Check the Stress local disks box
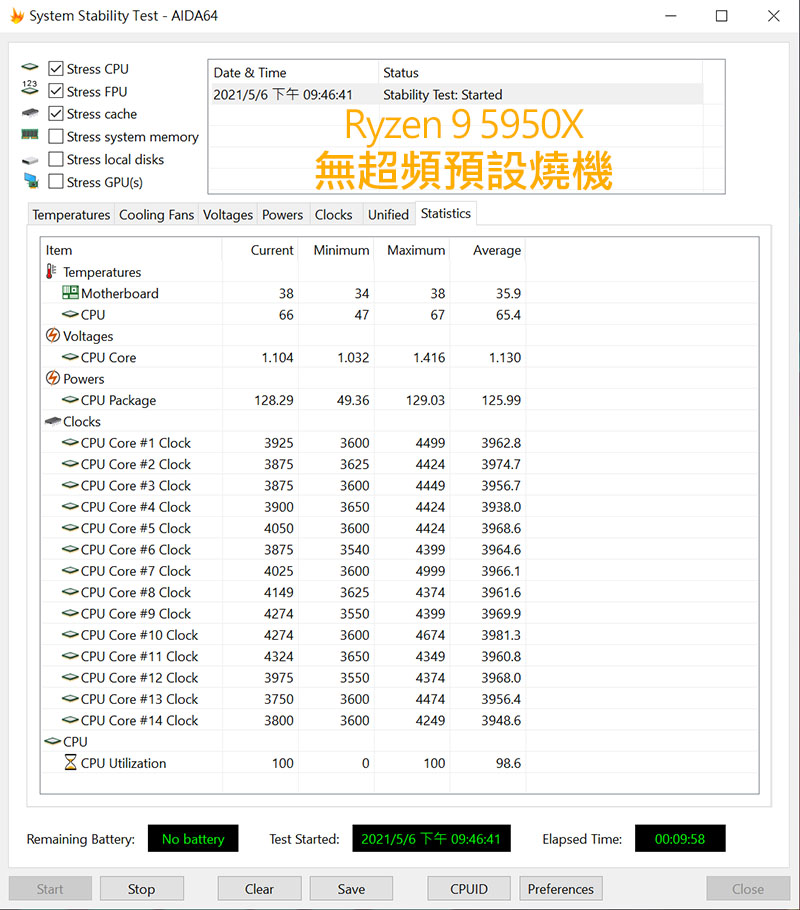This screenshot has width=800, height=910. [56, 159]
